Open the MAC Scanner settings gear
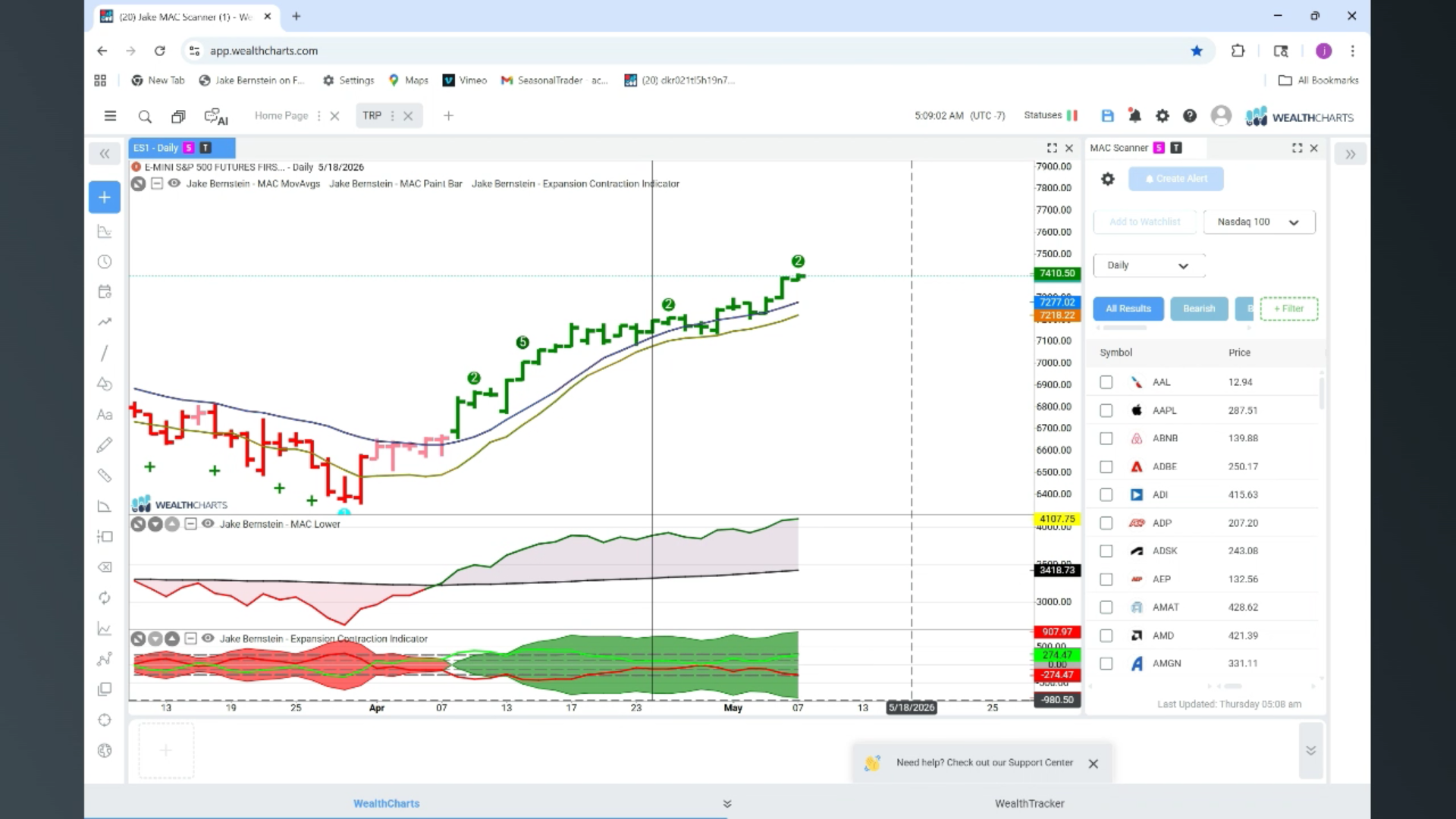 point(1108,179)
